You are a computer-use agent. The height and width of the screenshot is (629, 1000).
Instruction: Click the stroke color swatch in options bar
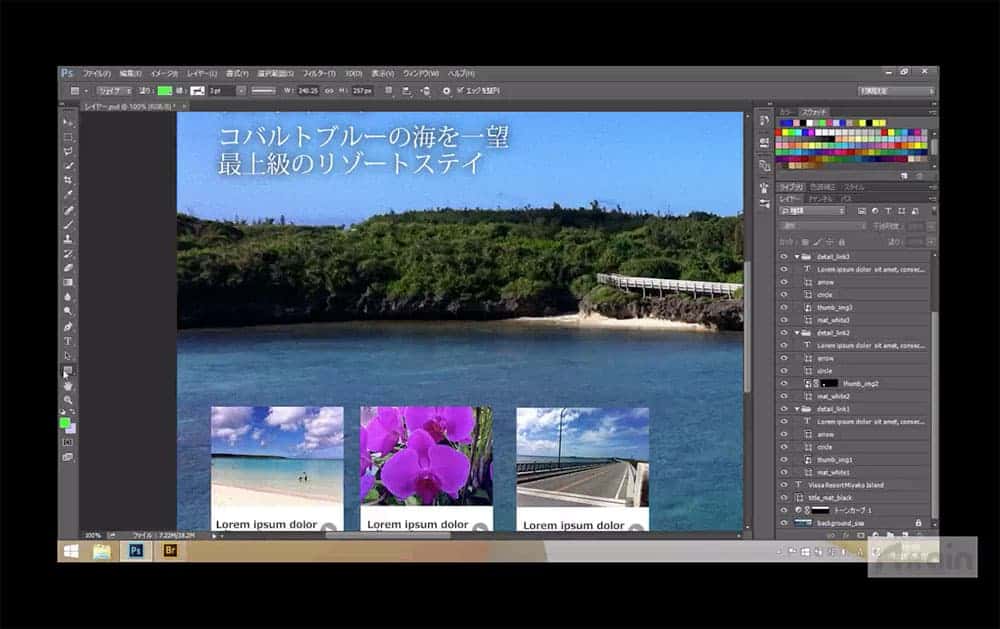click(197, 91)
